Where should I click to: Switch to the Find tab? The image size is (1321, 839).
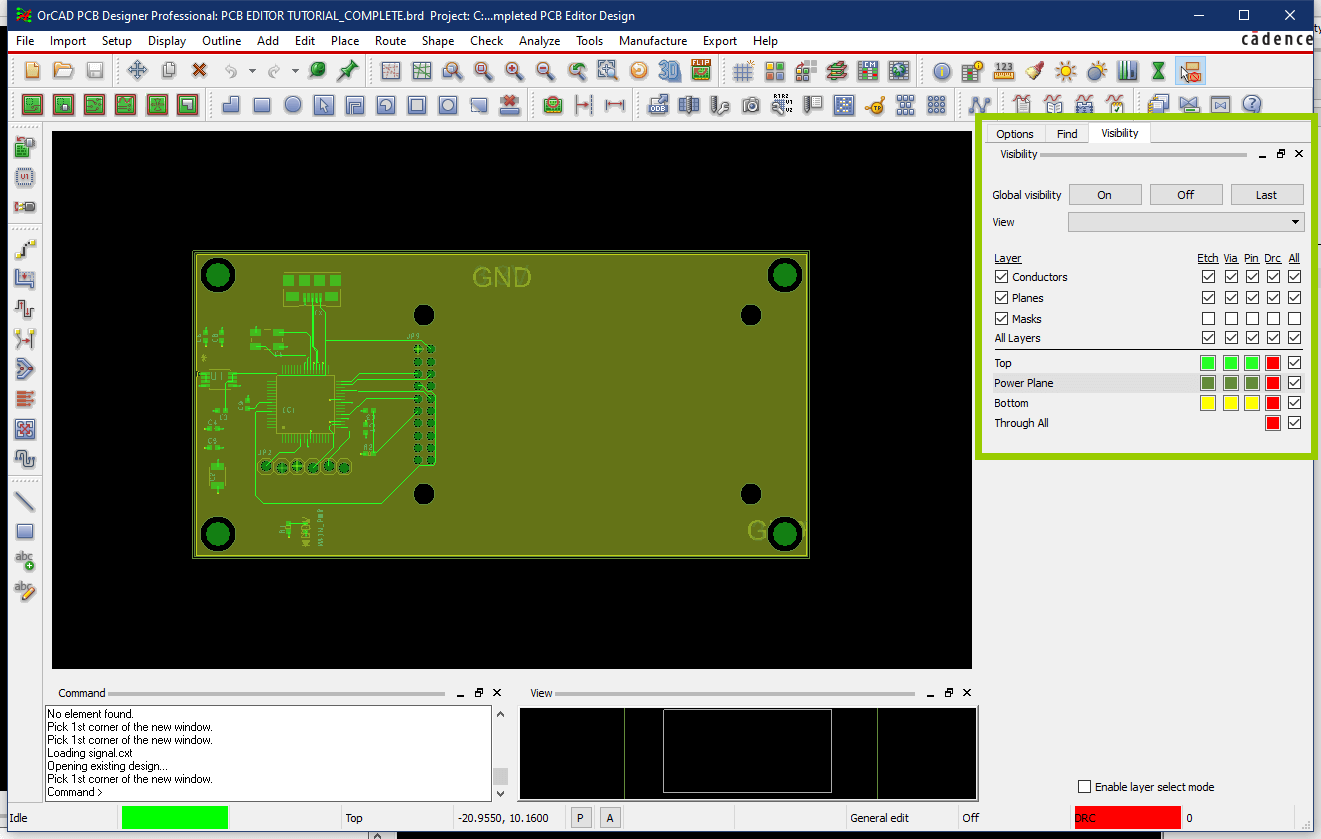pyautogui.click(x=1066, y=133)
